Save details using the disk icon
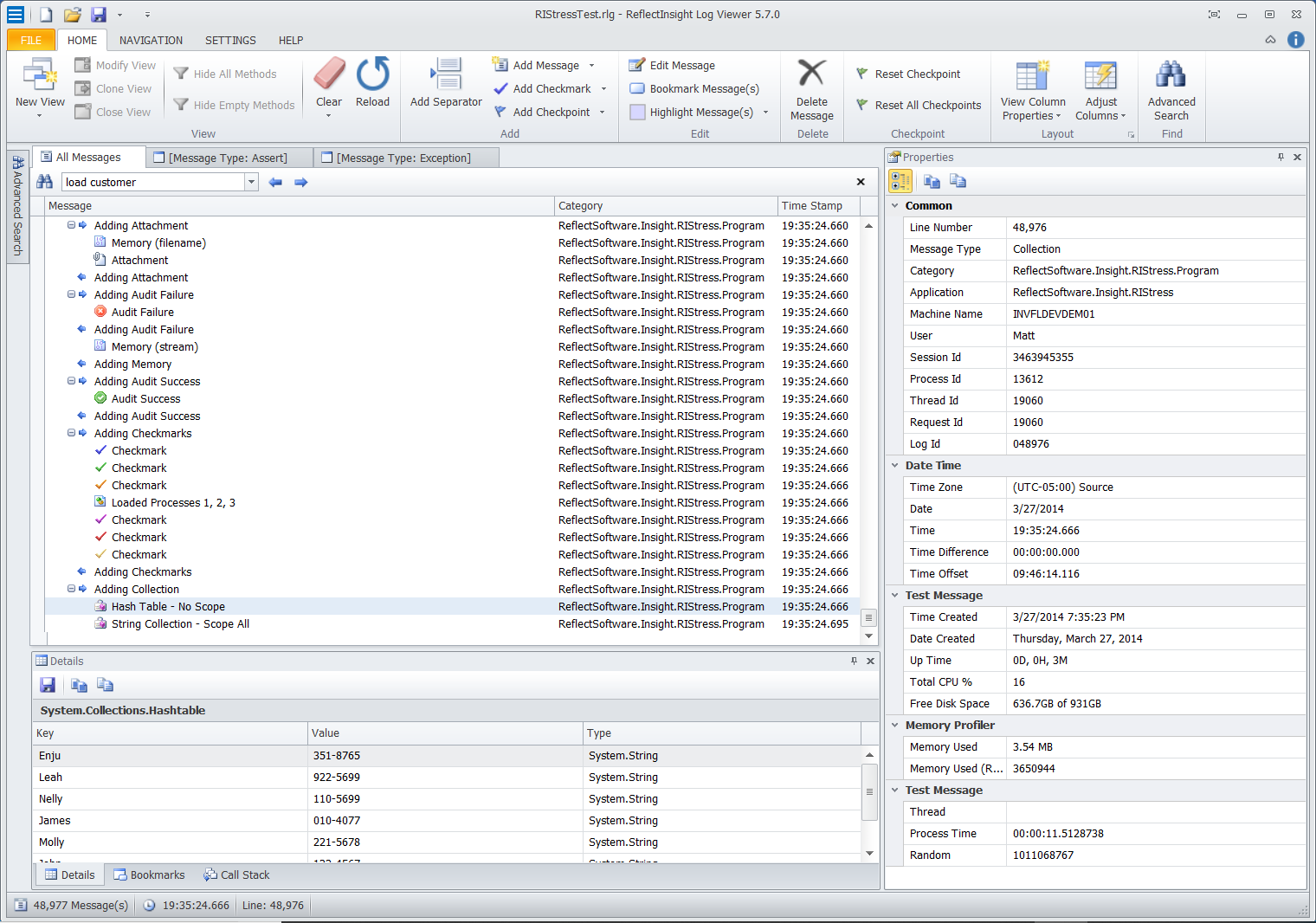The height and width of the screenshot is (923, 1316). (48, 685)
